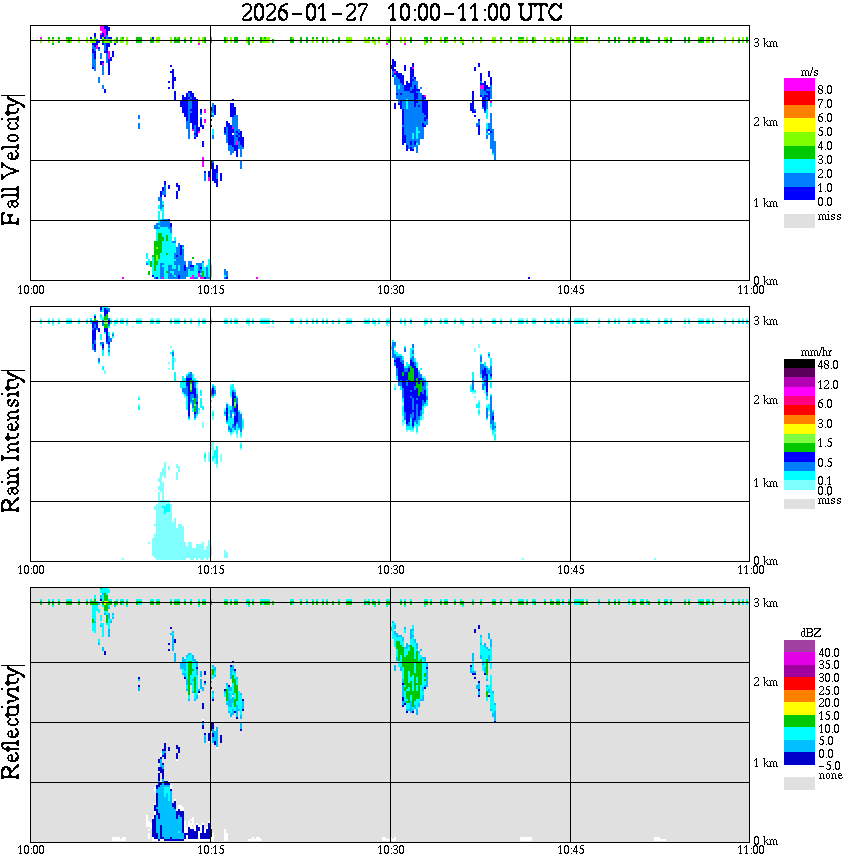Select the red swatch in mm/hr legend
This screenshot has width=850, height=868.
(799, 410)
